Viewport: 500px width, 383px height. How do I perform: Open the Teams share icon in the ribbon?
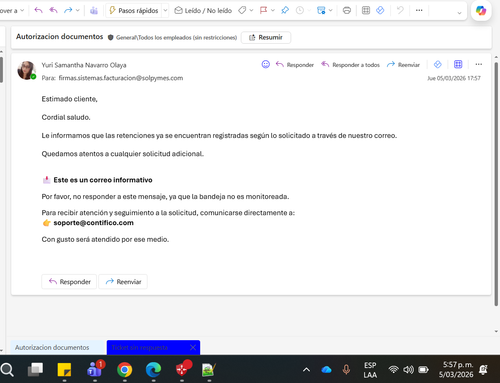pyautogui.click(x=94, y=11)
